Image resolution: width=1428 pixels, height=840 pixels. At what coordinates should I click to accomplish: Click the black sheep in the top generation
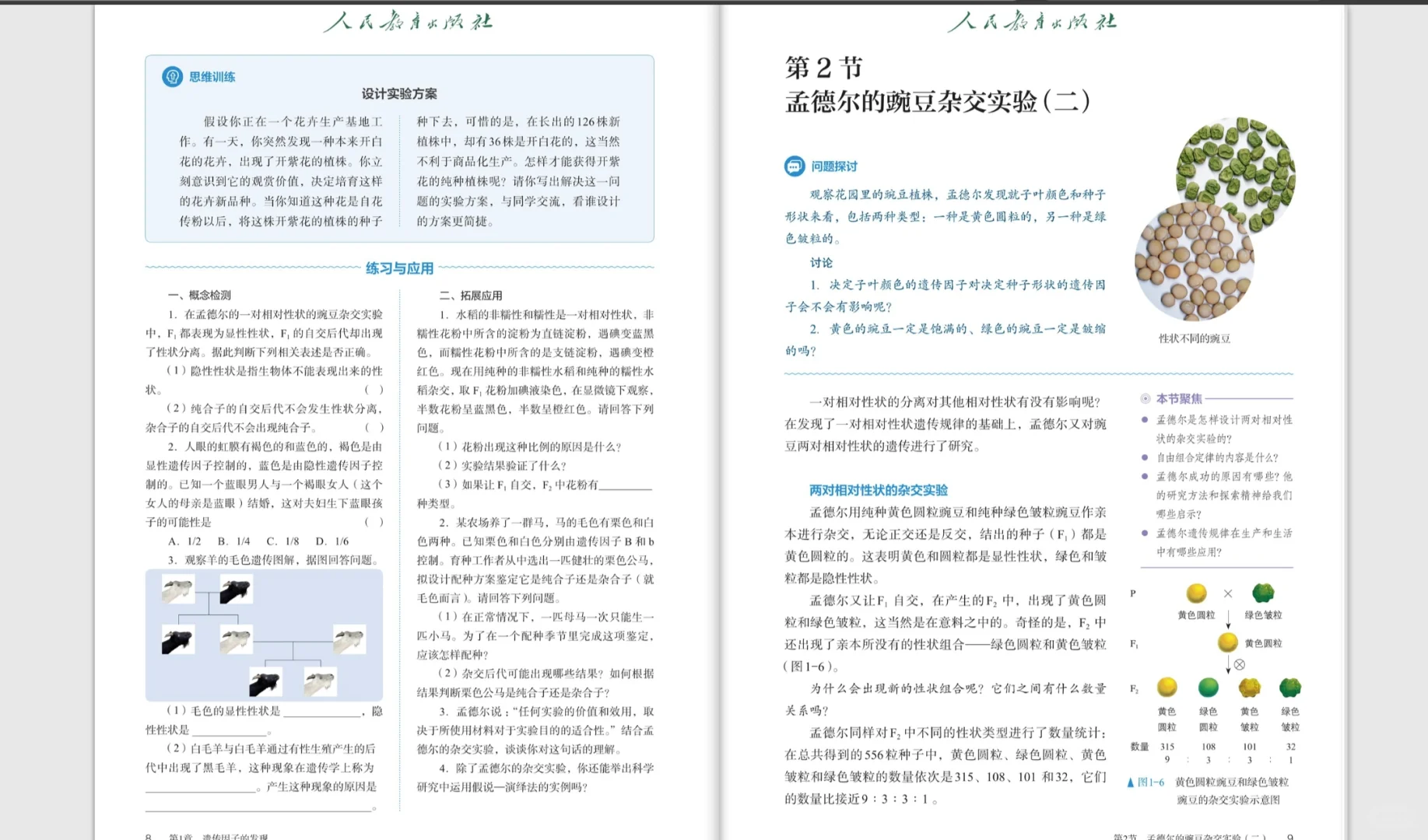(236, 590)
